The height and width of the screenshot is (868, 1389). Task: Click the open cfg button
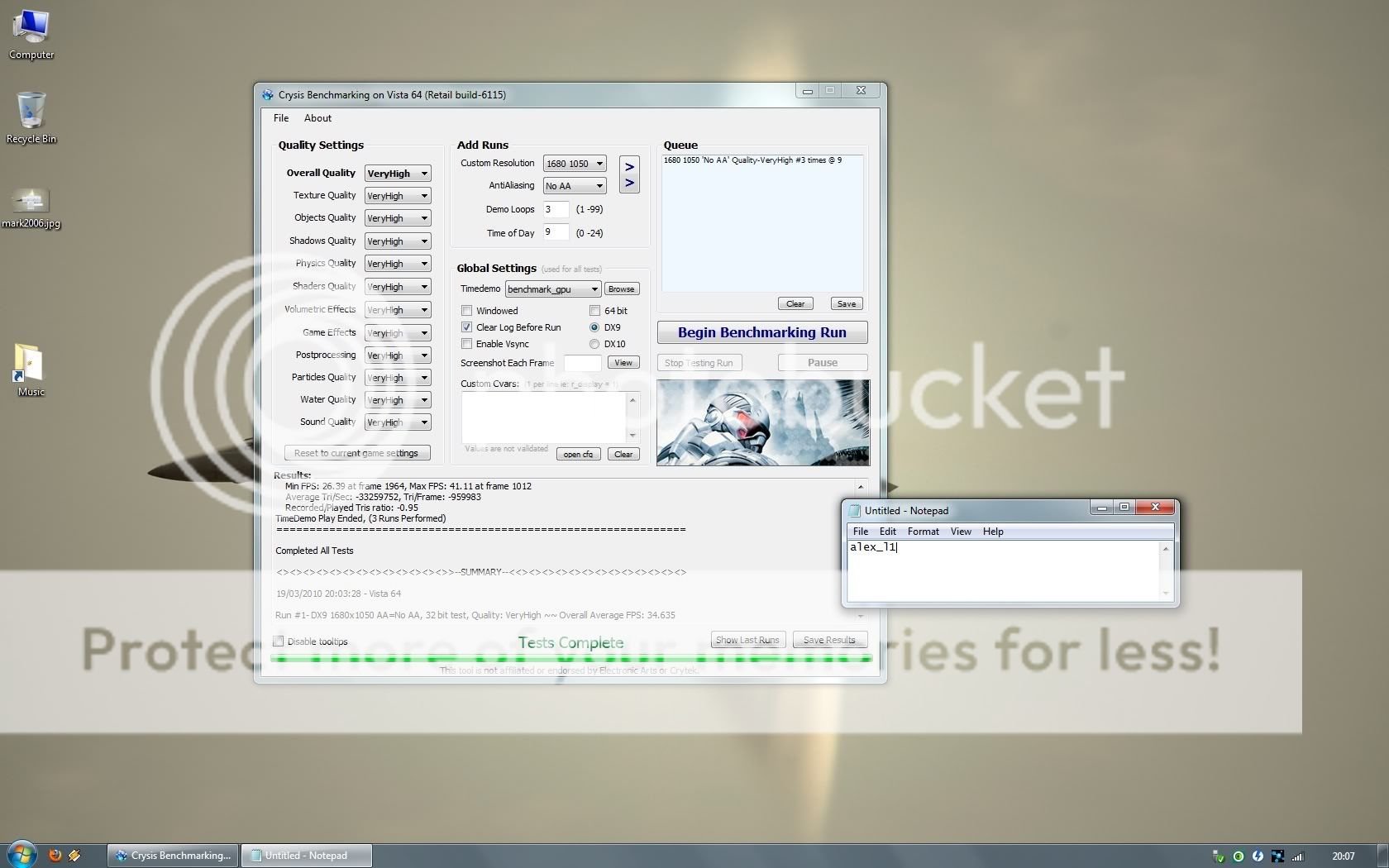click(x=579, y=455)
